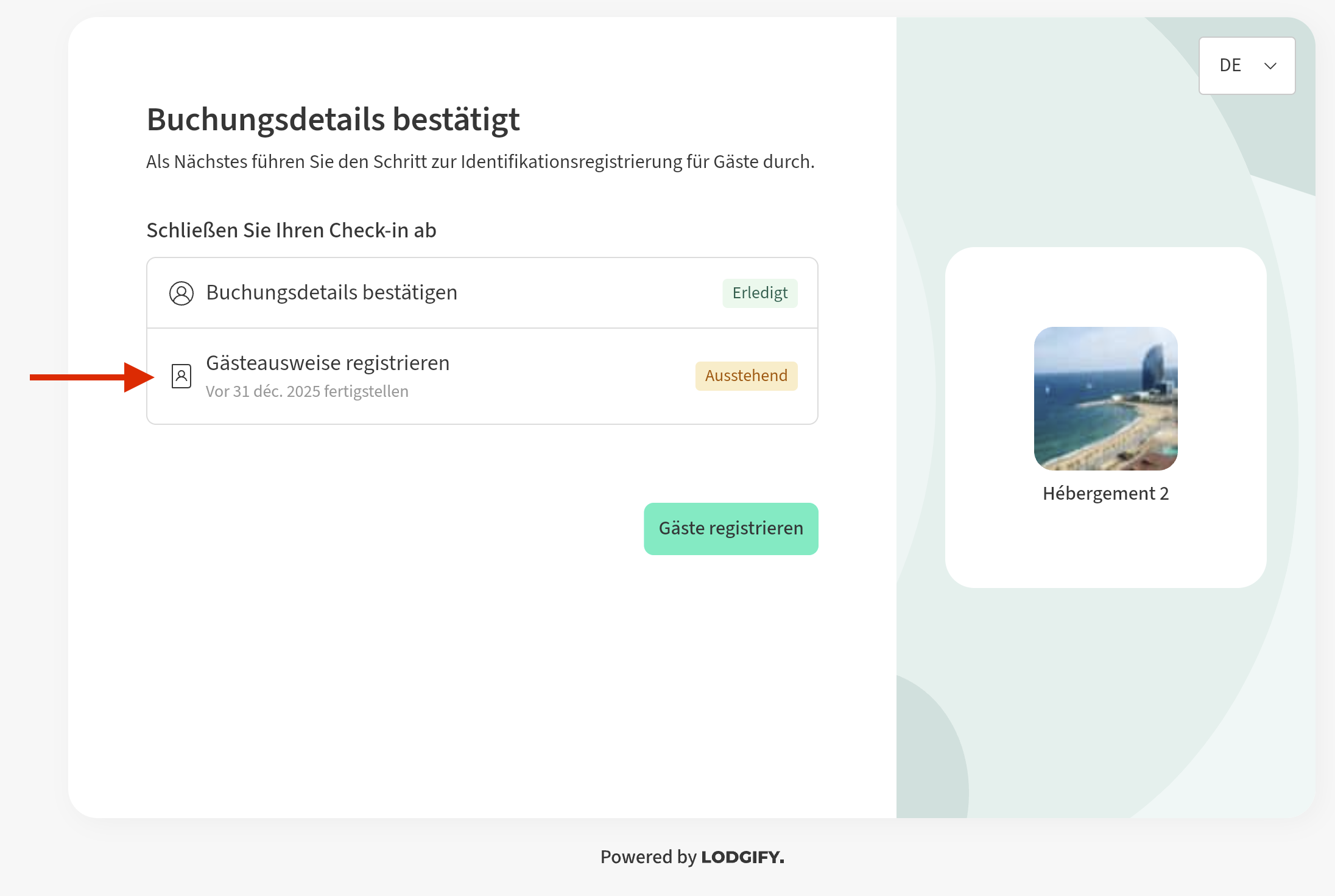Click the chevron arrow in language selector
1335x896 pixels.
pos(1270,66)
